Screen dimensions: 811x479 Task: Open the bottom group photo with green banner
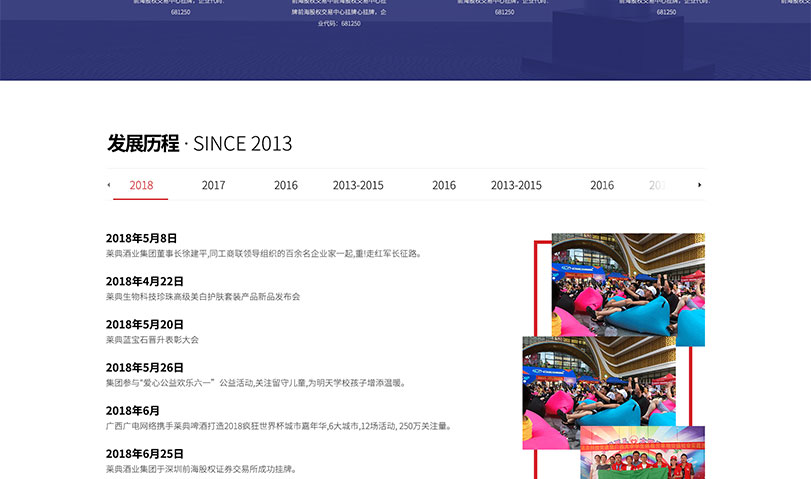(642, 453)
